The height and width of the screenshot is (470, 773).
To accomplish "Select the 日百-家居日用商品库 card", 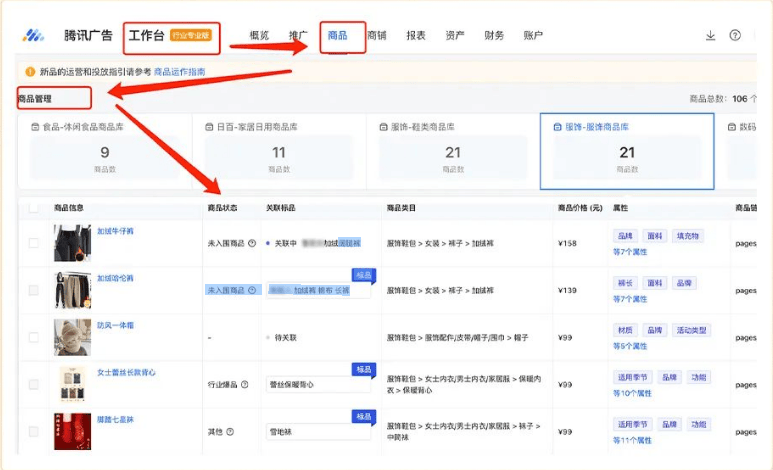I will pyautogui.click(x=279, y=151).
